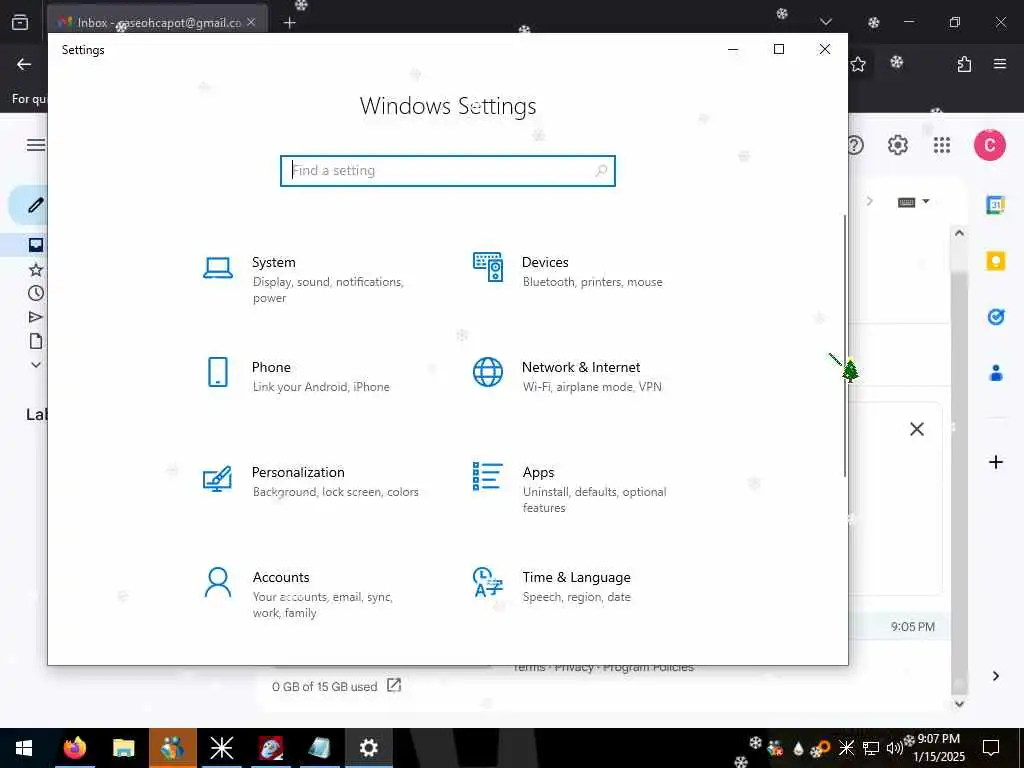
Task: Click the Find a setting search box
Action: [447, 170]
